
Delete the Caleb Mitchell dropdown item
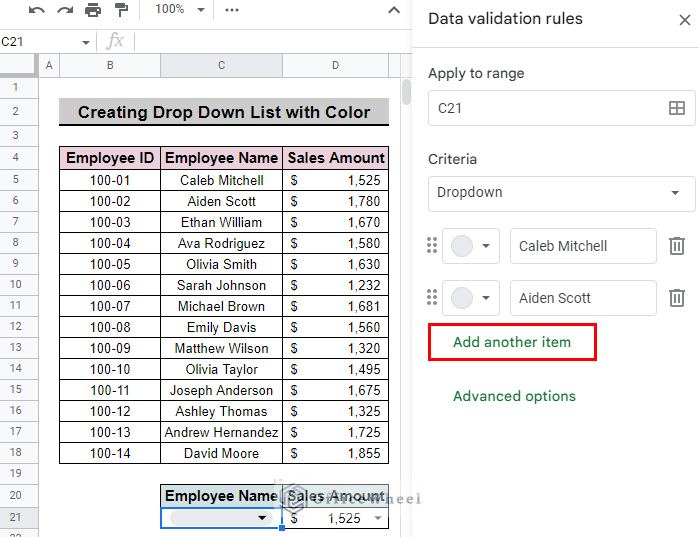[x=676, y=246]
